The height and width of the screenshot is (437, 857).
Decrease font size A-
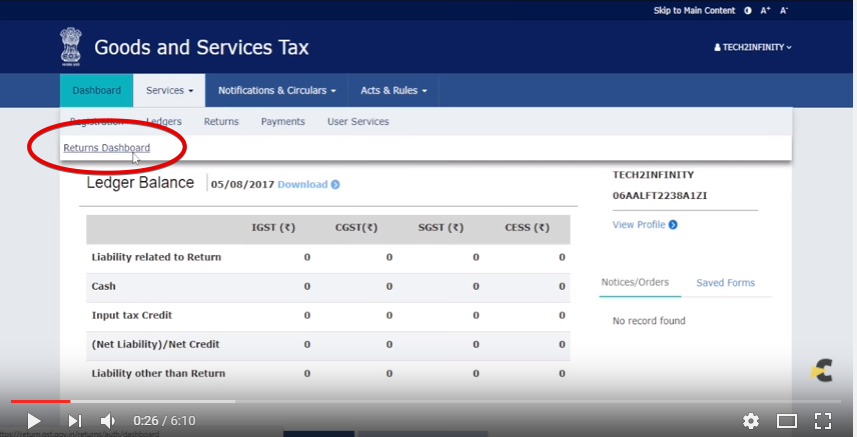point(784,10)
